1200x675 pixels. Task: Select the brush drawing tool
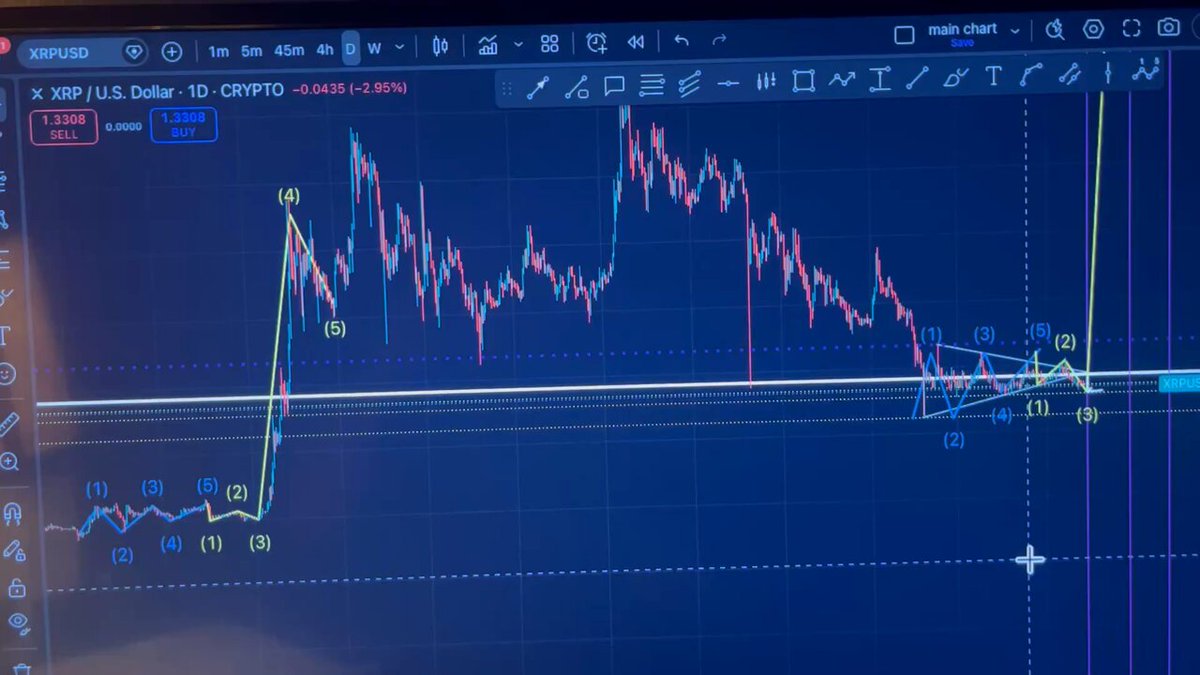956,77
